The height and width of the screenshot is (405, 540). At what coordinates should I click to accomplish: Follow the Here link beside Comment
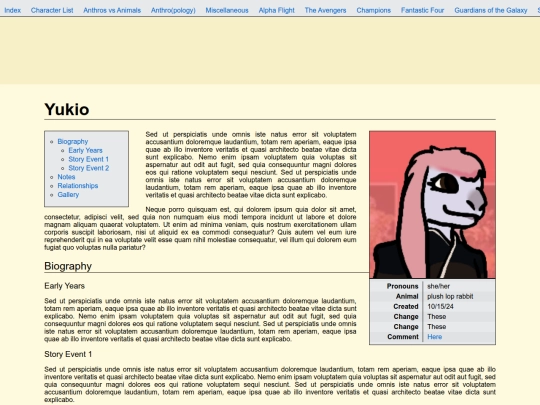(x=435, y=337)
